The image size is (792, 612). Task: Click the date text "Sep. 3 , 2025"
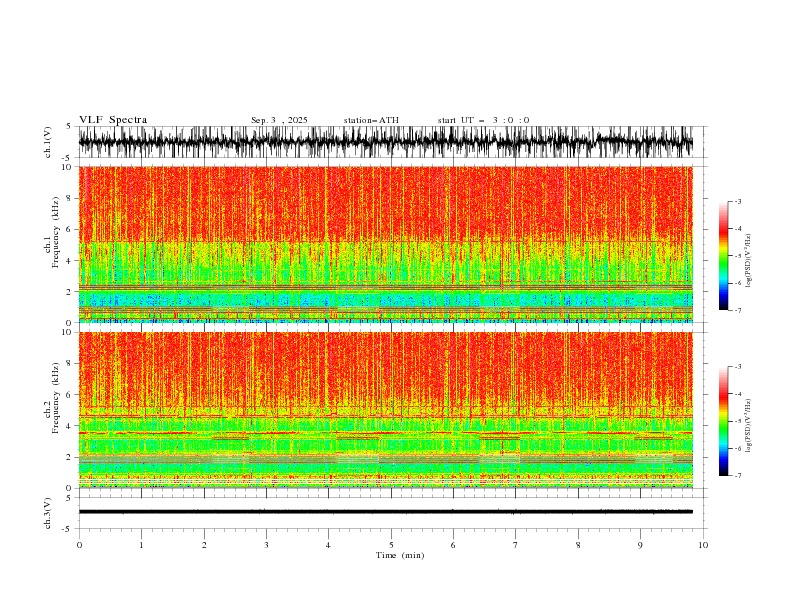click(x=279, y=120)
